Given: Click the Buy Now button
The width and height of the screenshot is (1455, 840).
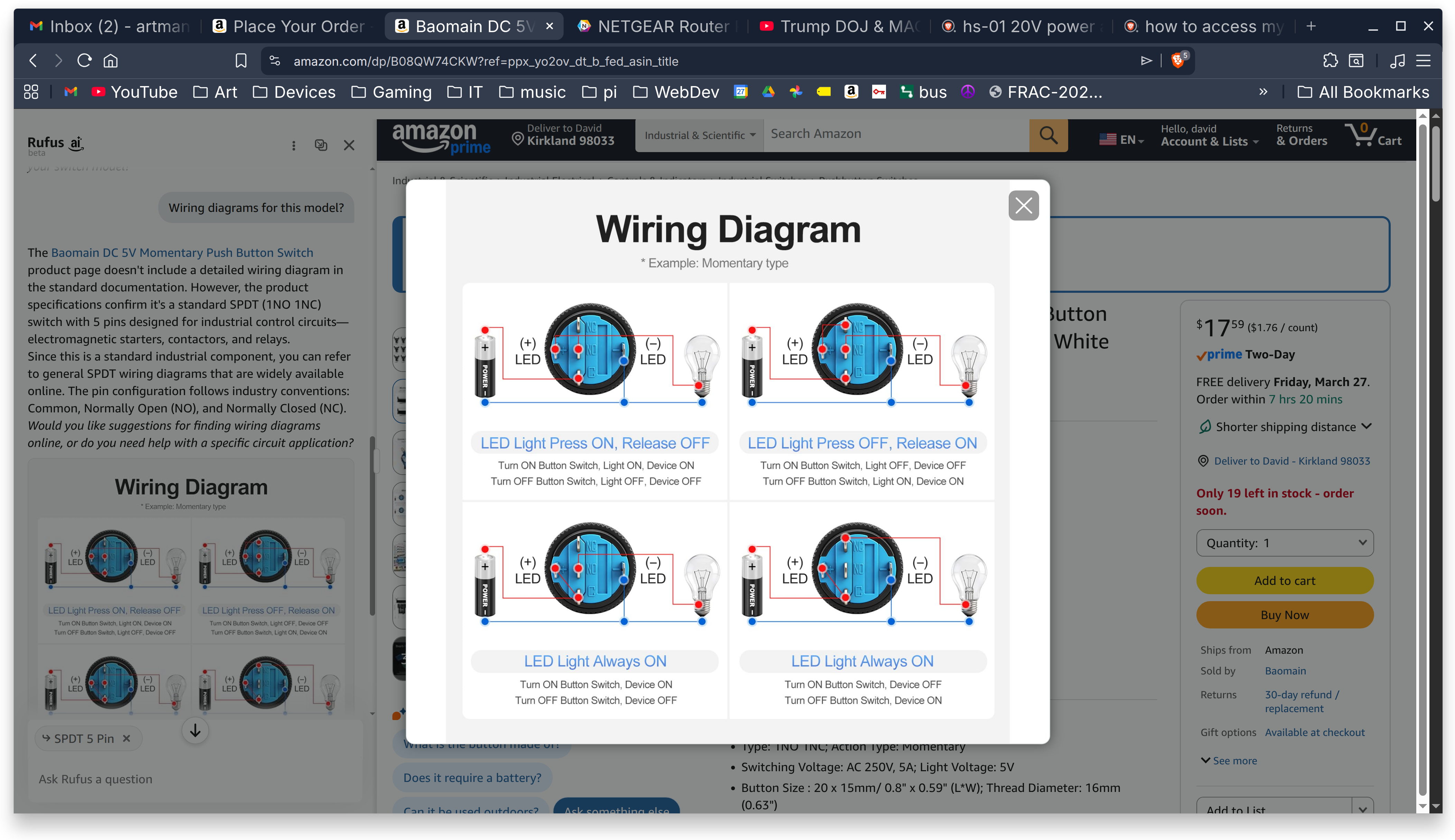Looking at the screenshot, I should 1284,615.
